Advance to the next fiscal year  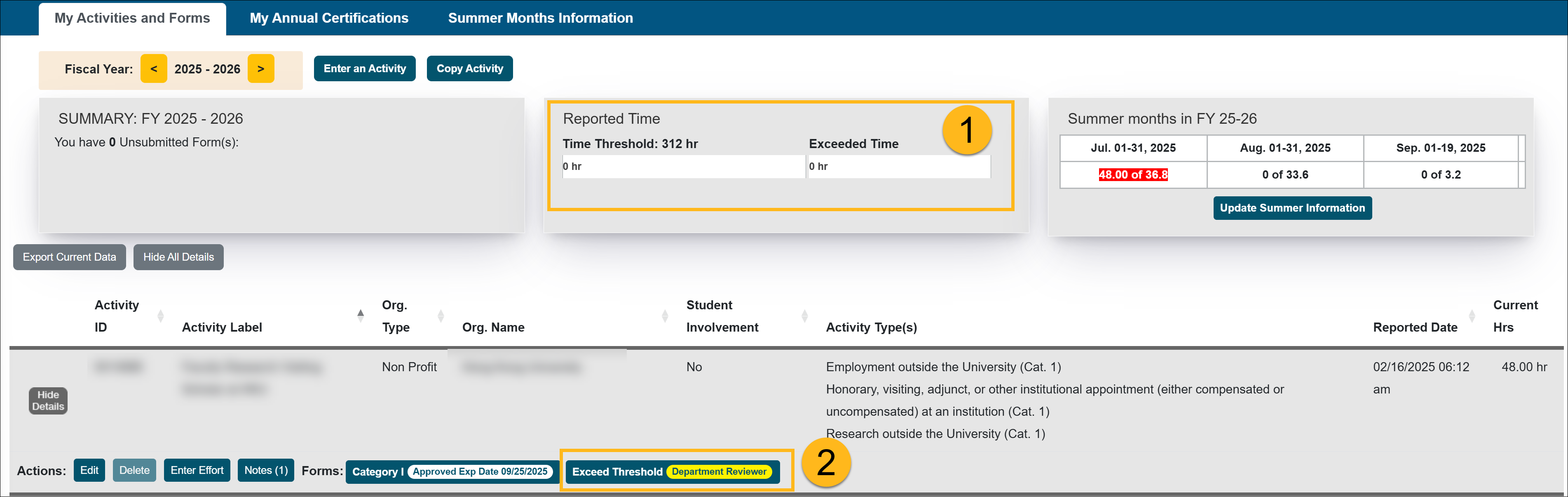click(x=260, y=68)
